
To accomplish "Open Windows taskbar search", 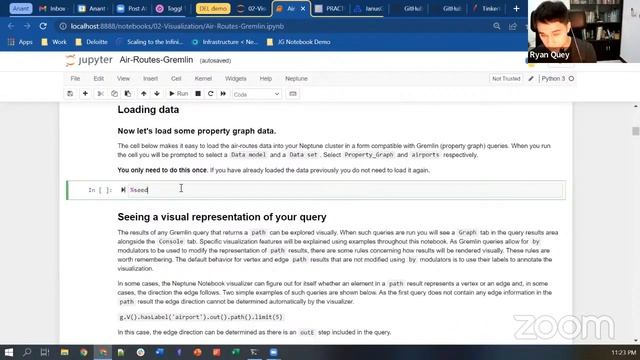I will tap(27, 352).
